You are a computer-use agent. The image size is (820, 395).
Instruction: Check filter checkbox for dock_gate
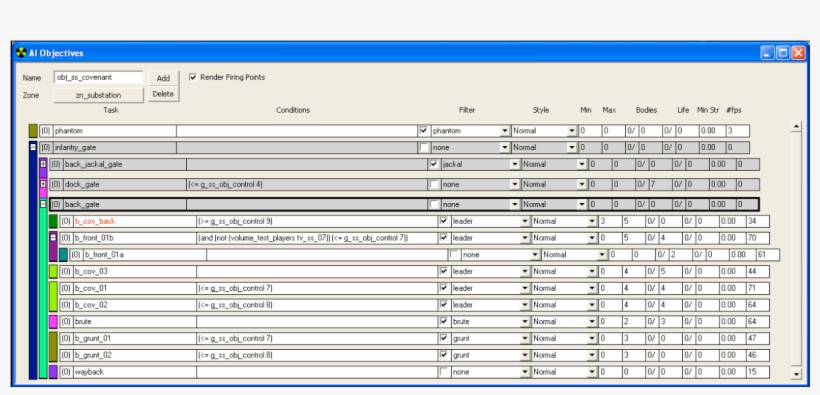click(434, 184)
